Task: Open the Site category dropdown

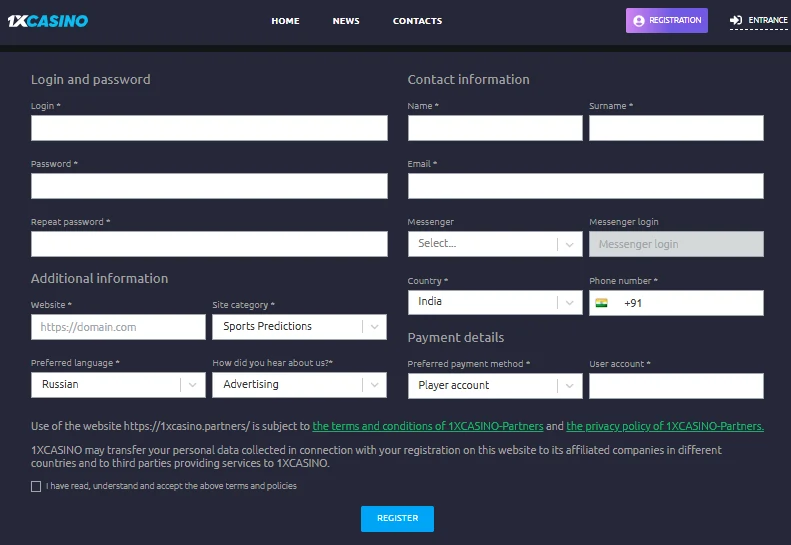Action: [x=300, y=326]
